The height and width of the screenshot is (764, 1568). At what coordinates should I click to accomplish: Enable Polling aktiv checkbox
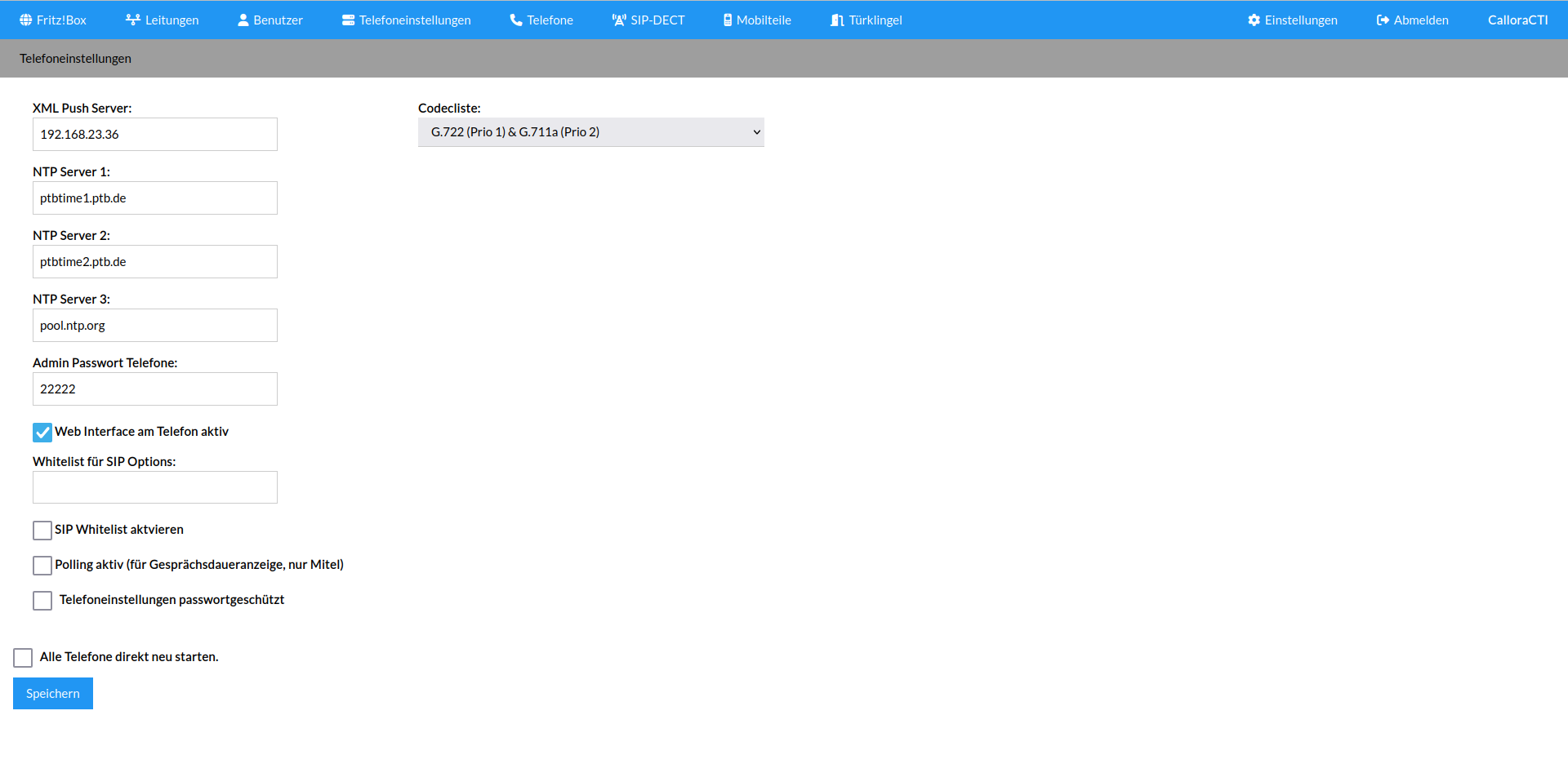coord(42,566)
